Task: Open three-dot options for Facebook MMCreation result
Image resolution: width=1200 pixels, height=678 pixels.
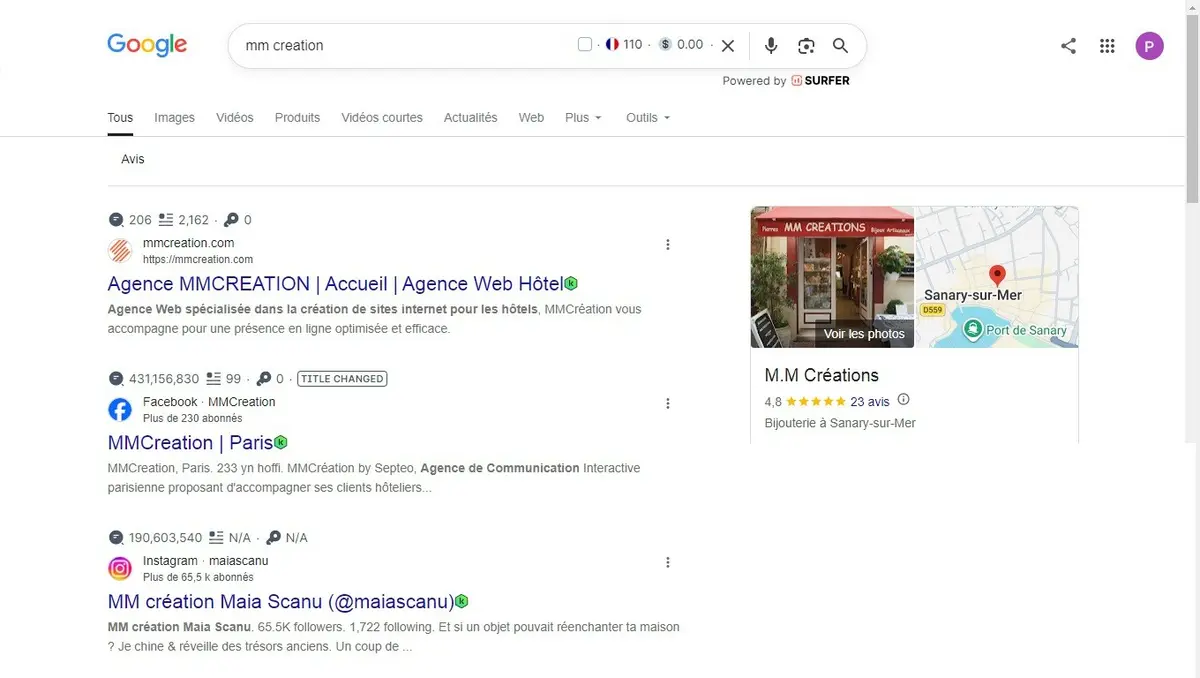Action: click(668, 404)
